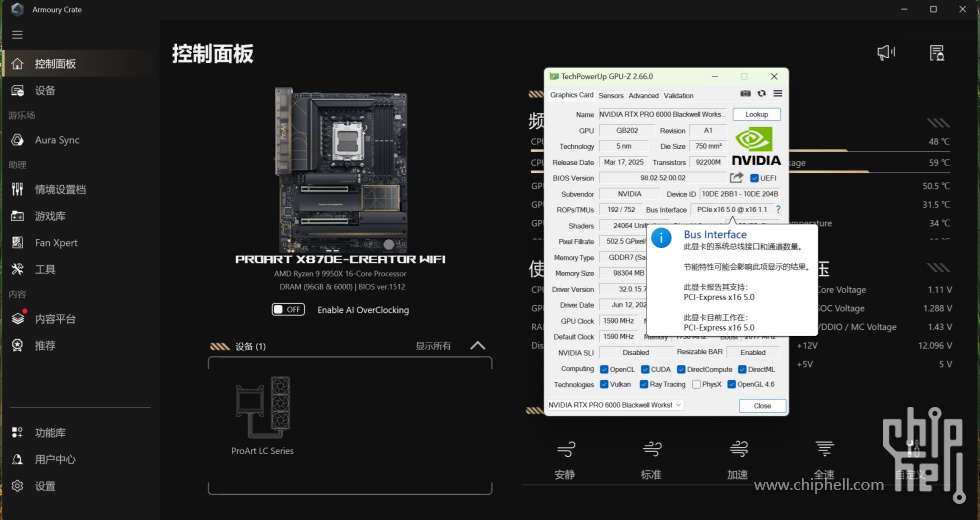
Task: Click the 用户中心 bell icon
Action: (18, 459)
